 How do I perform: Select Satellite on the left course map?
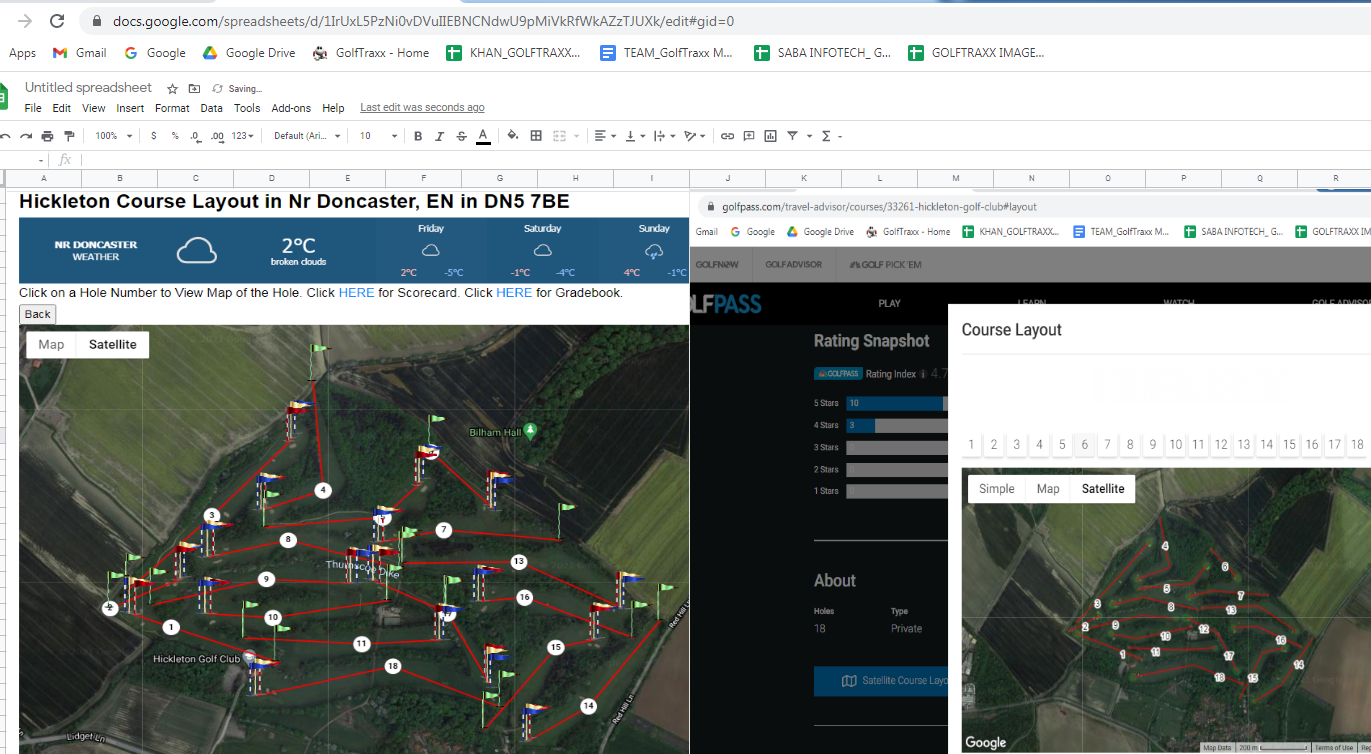tap(113, 345)
